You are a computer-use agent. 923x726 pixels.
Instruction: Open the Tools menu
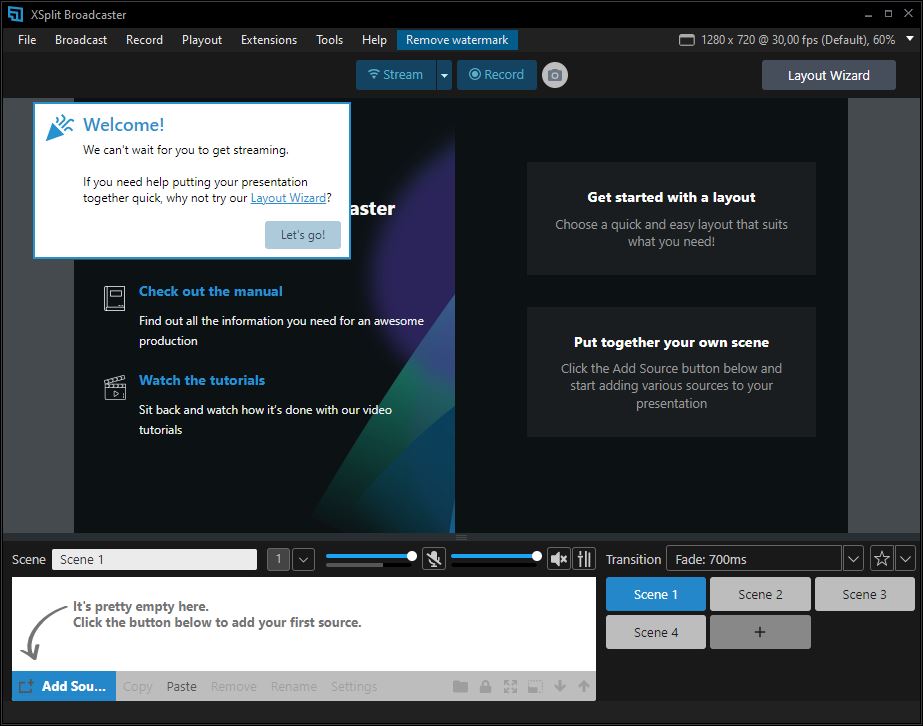pos(329,39)
